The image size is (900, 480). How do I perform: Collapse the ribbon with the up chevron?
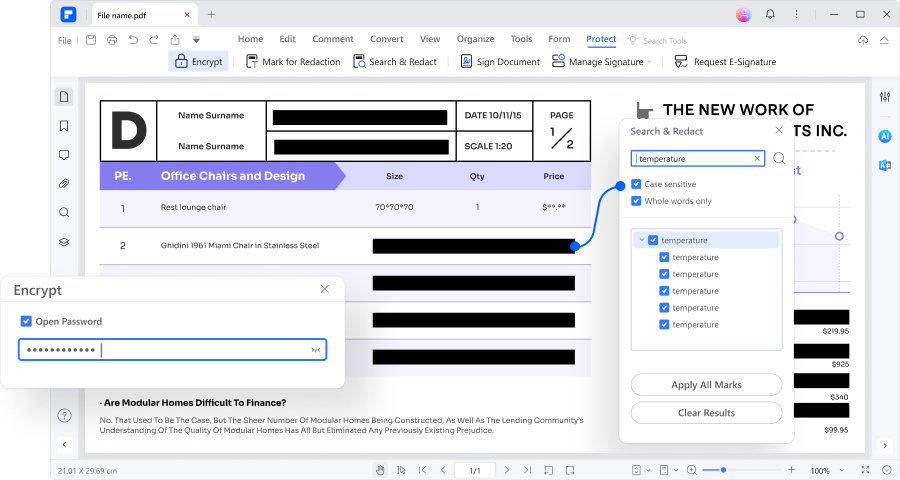[885, 40]
